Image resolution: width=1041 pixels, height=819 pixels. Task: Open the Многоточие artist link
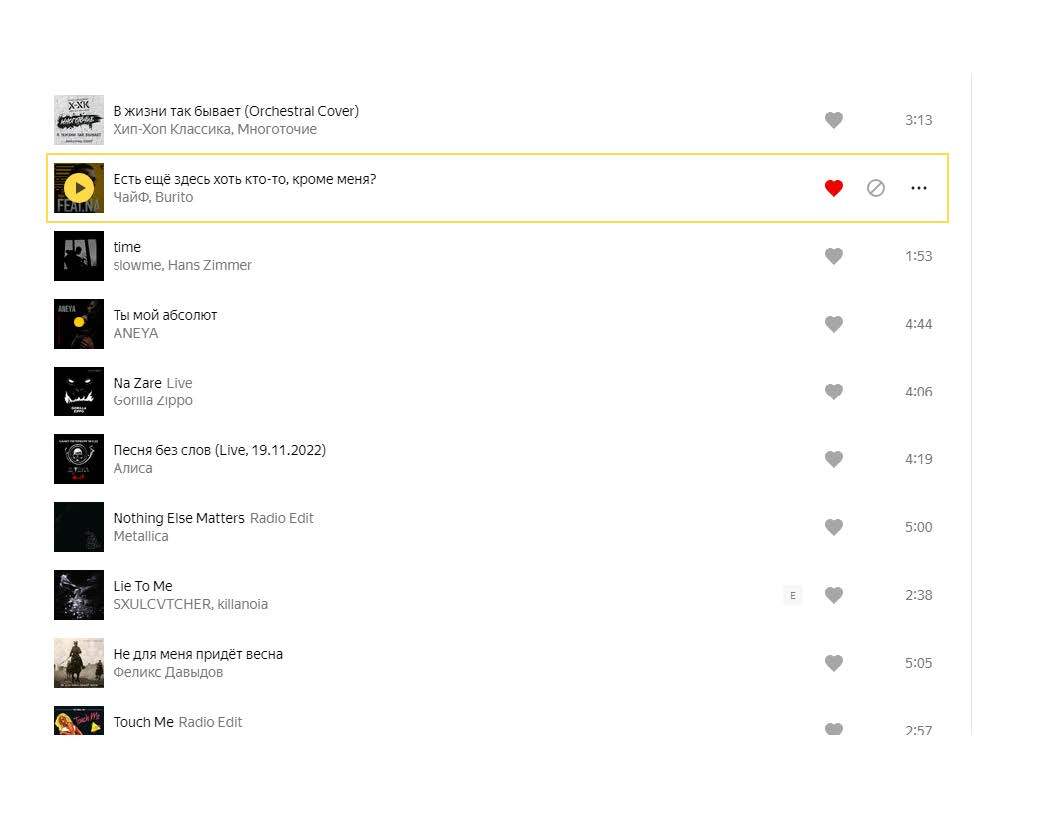(x=277, y=129)
